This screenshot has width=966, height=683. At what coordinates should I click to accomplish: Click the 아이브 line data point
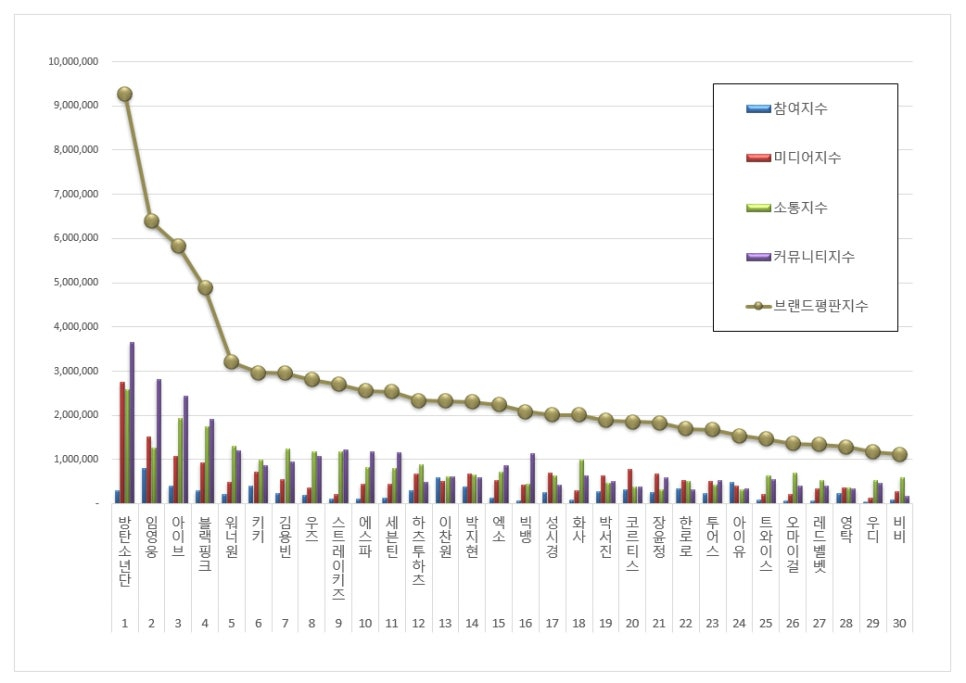click(x=178, y=246)
